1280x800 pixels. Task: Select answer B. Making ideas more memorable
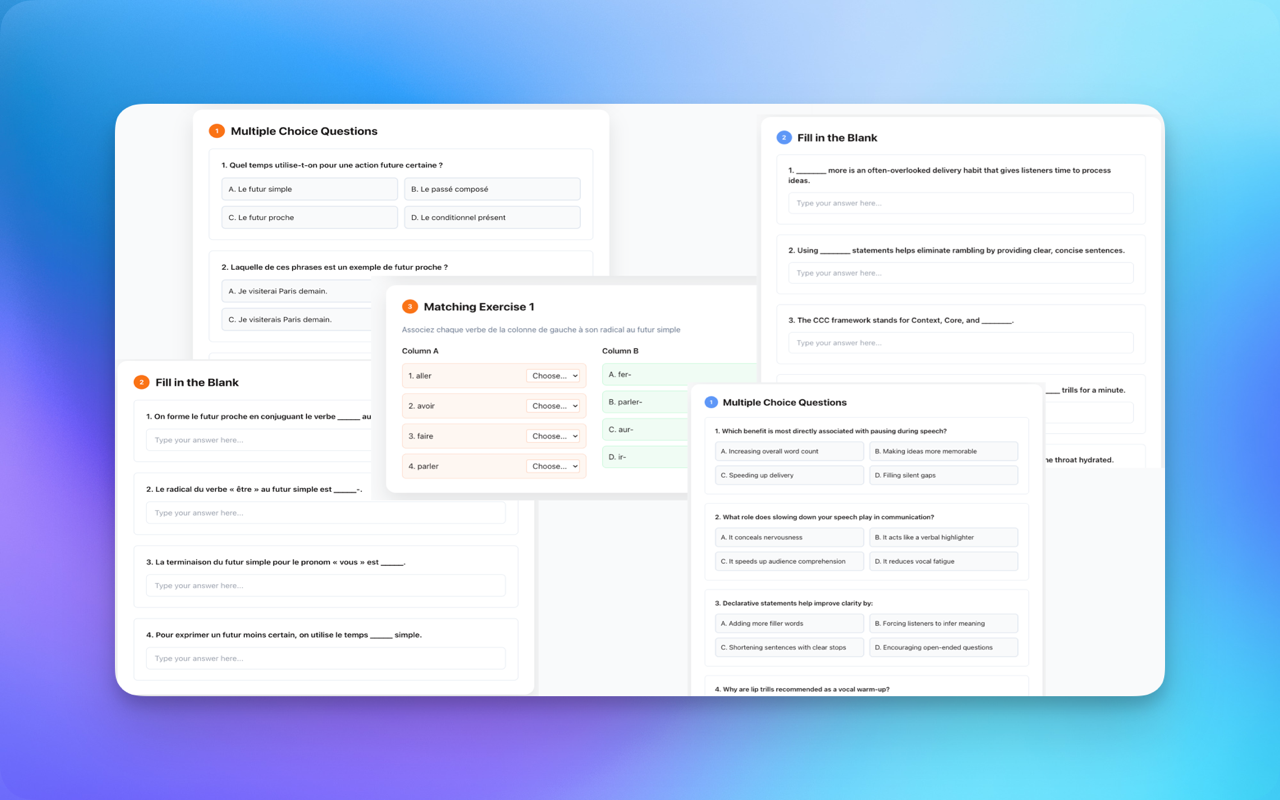(x=943, y=451)
